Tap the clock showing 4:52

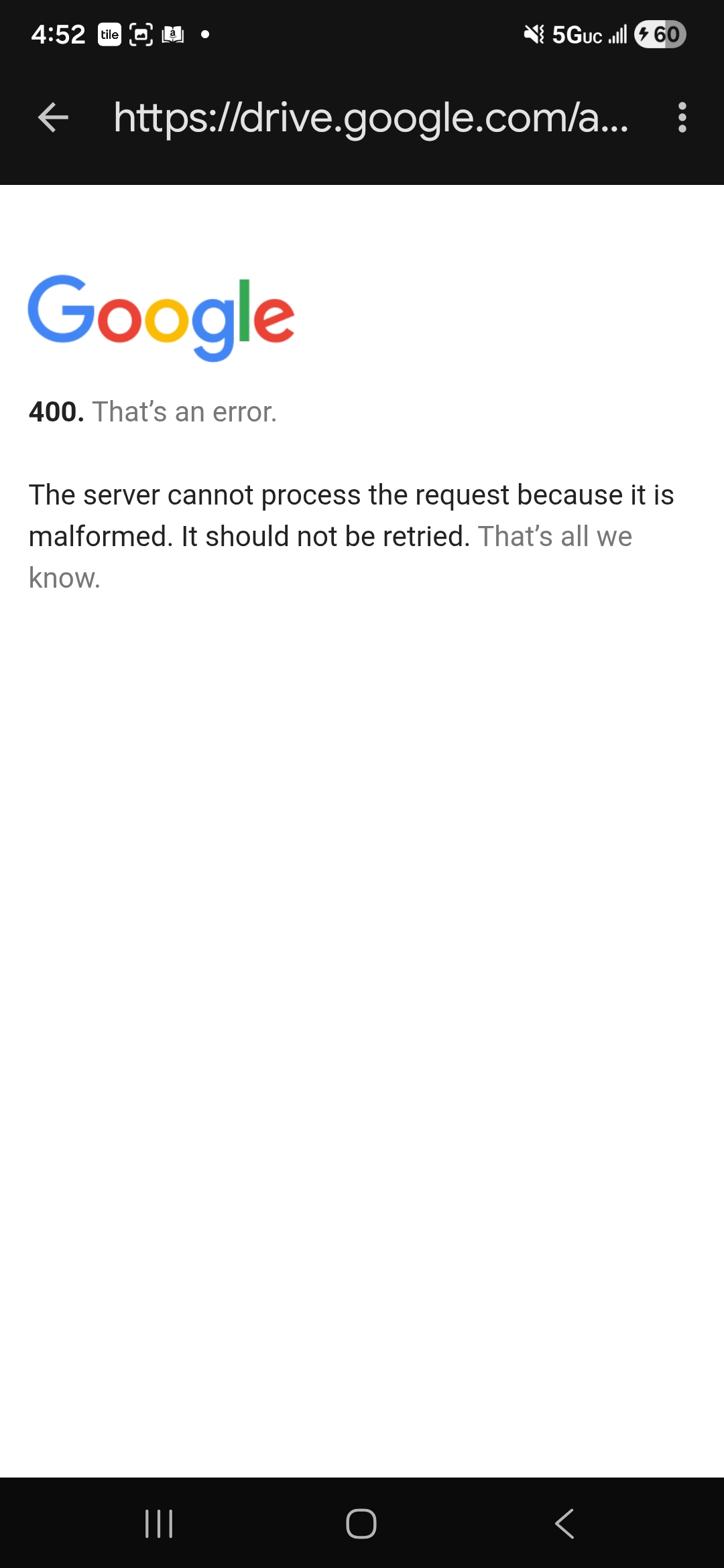58,34
